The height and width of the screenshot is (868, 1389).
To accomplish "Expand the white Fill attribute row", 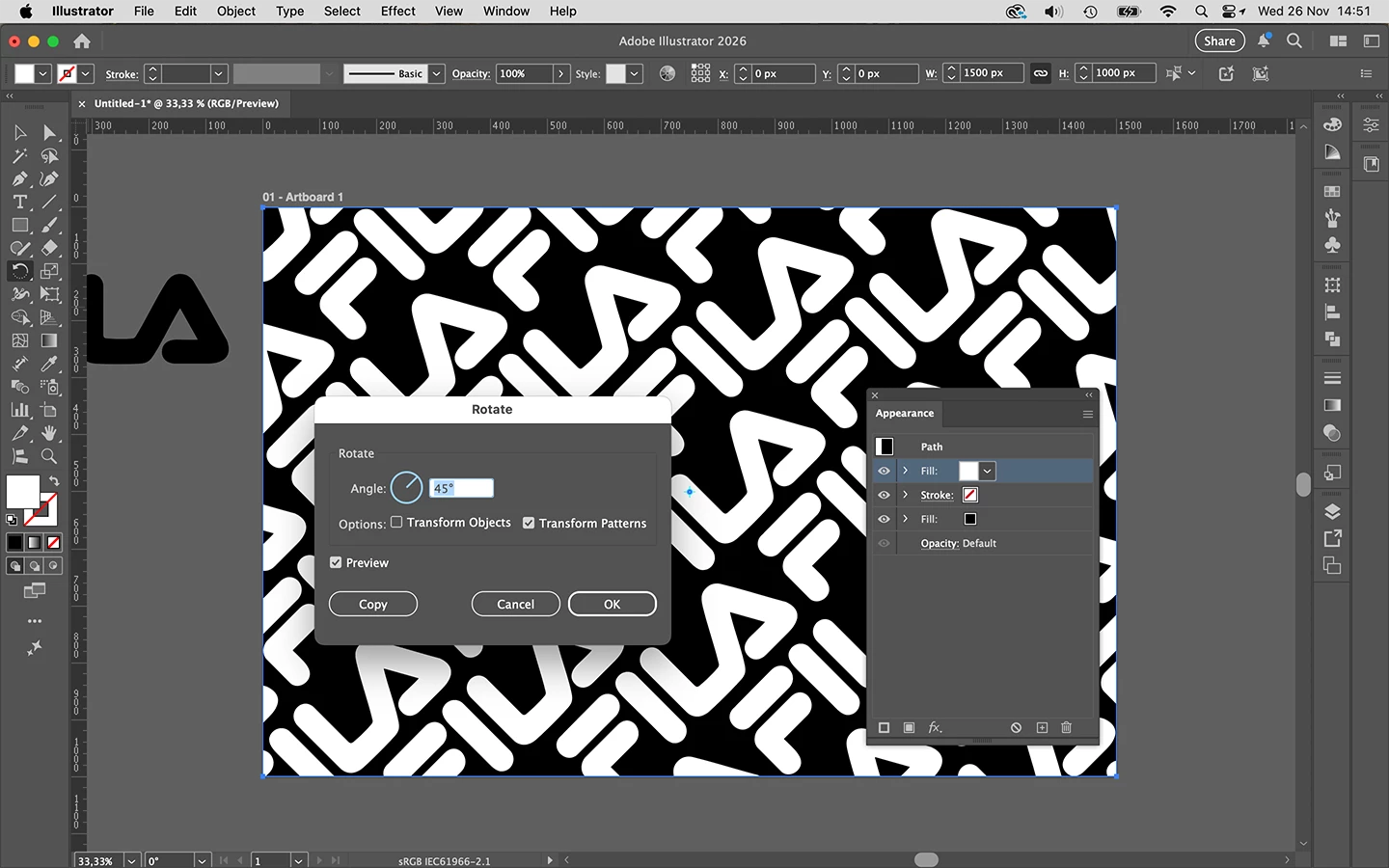I will (x=905, y=471).
